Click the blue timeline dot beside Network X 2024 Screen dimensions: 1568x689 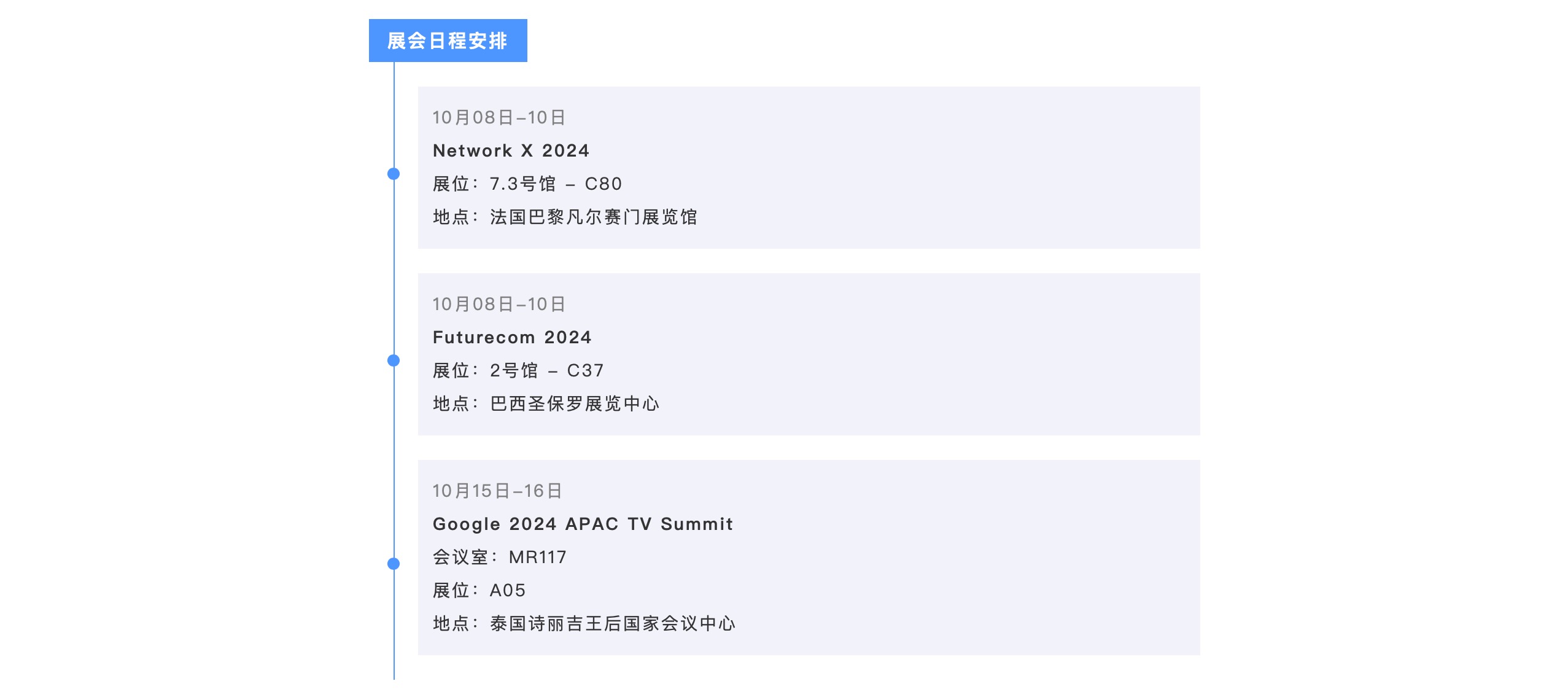point(392,175)
